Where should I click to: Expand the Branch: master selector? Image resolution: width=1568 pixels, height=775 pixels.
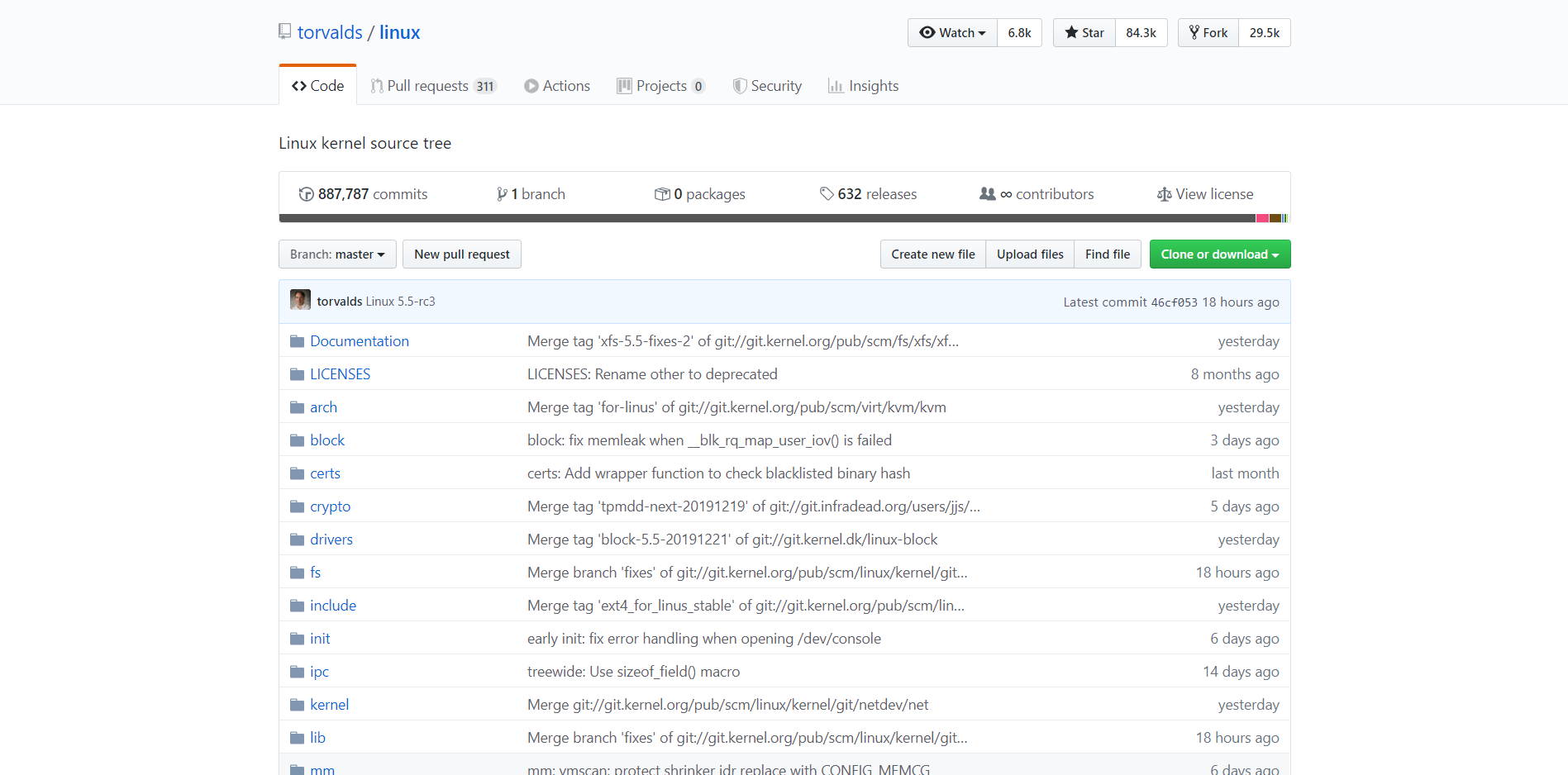337,254
